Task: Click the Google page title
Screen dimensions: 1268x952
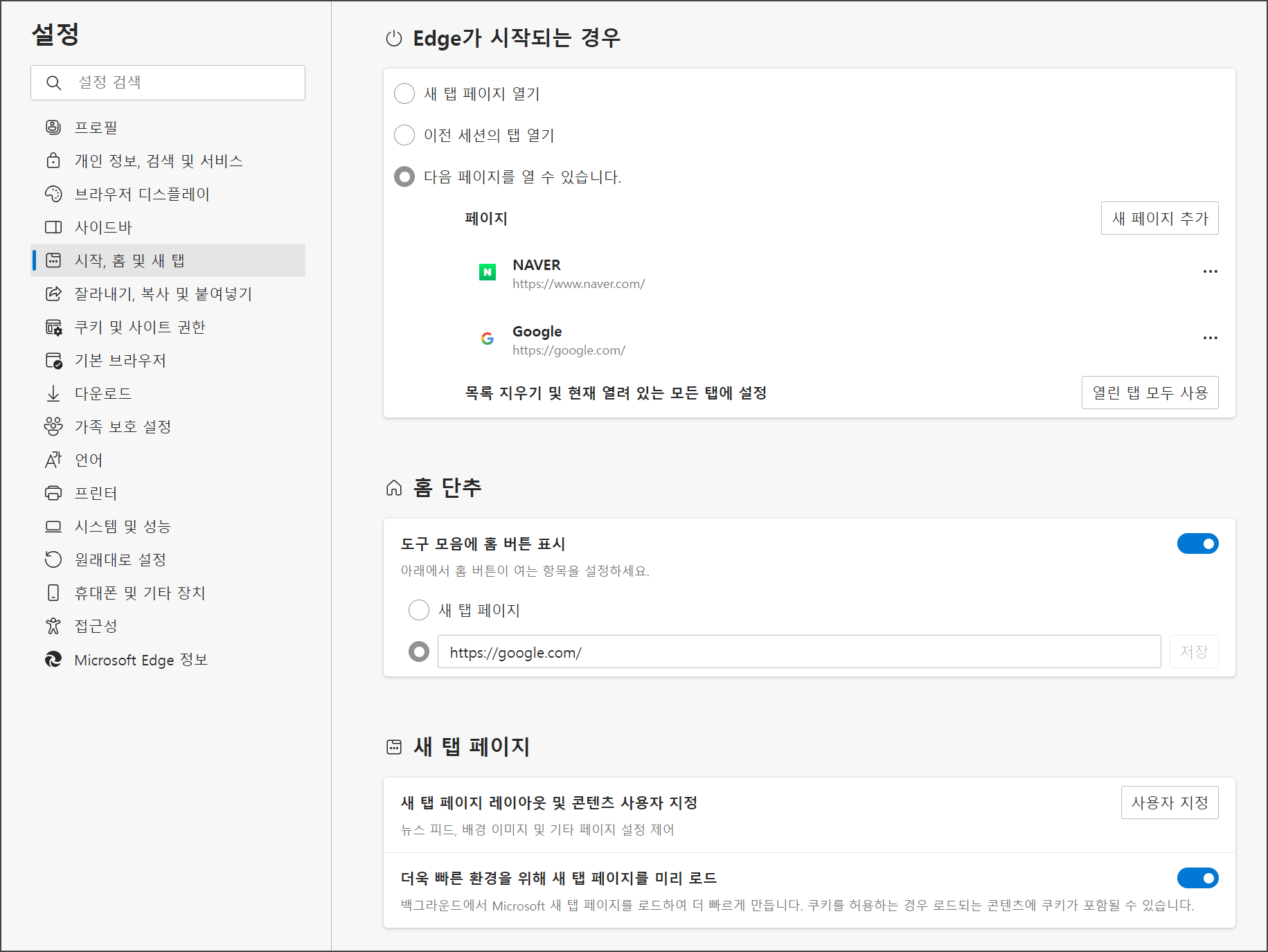Action: 537,332
